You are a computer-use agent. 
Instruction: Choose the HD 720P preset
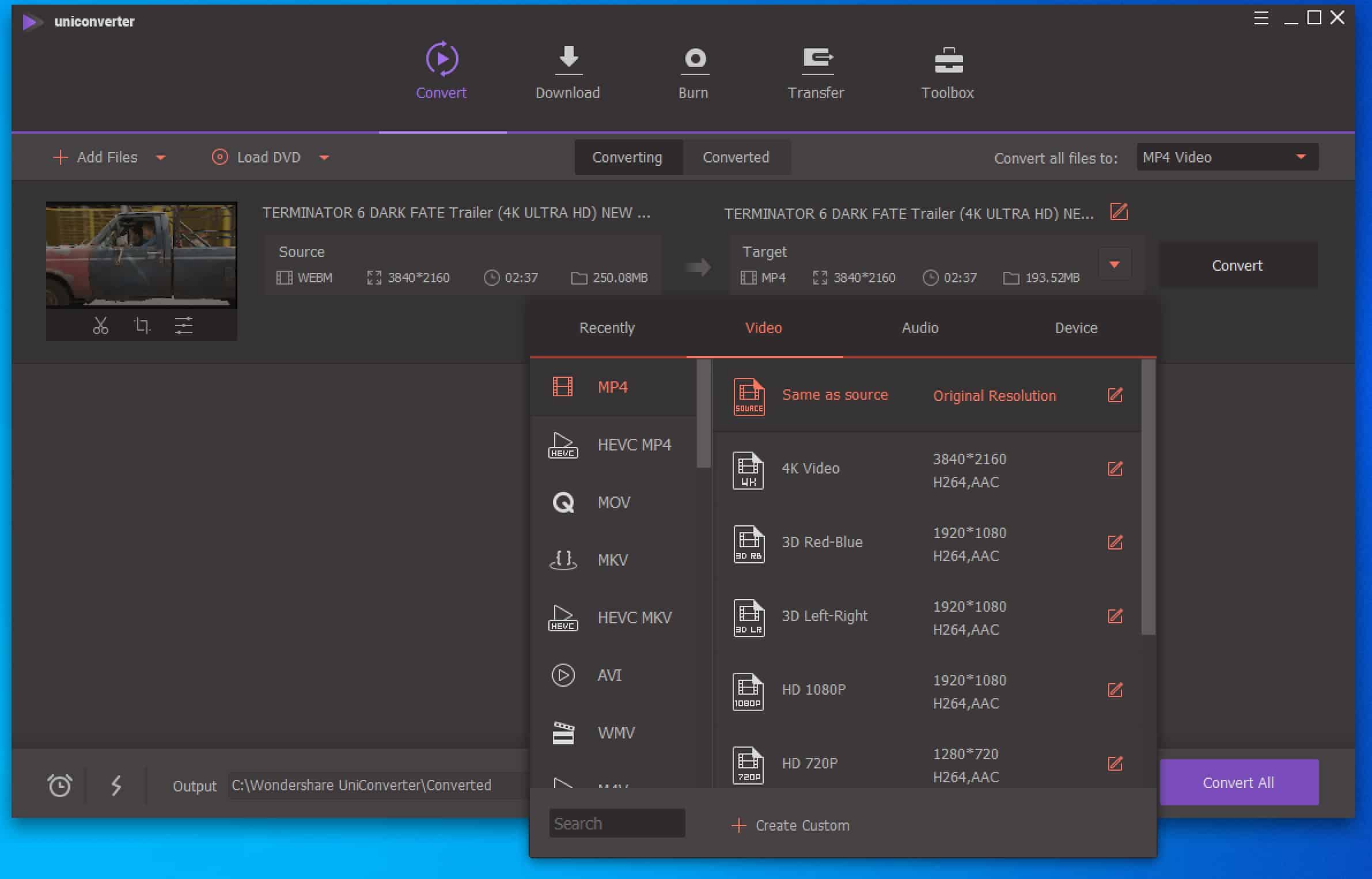(x=927, y=764)
